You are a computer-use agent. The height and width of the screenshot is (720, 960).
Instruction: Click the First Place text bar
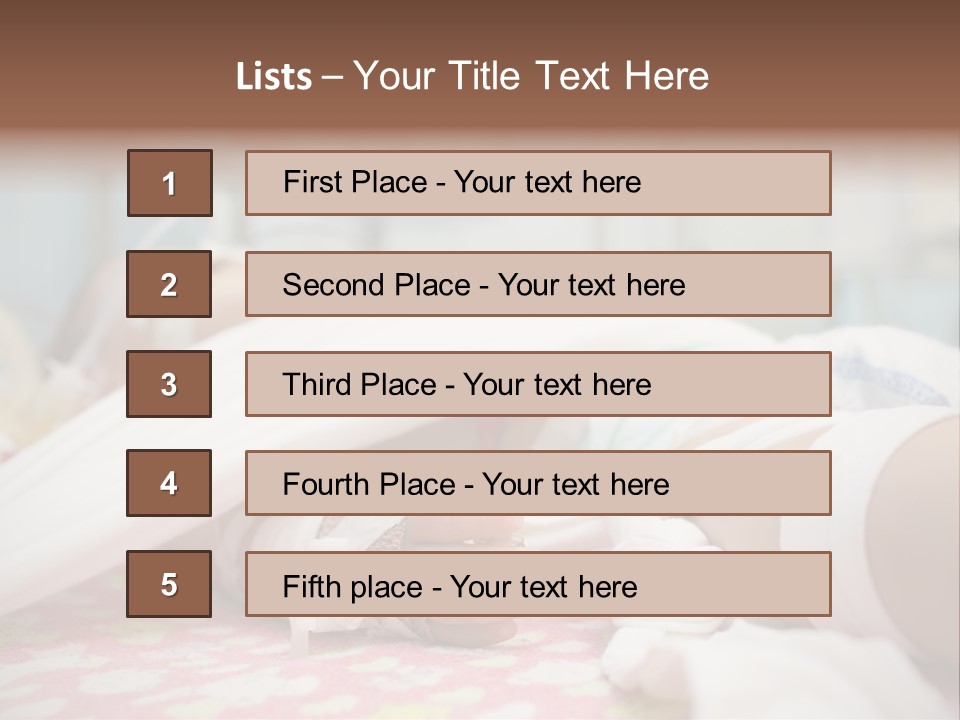point(538,183)
